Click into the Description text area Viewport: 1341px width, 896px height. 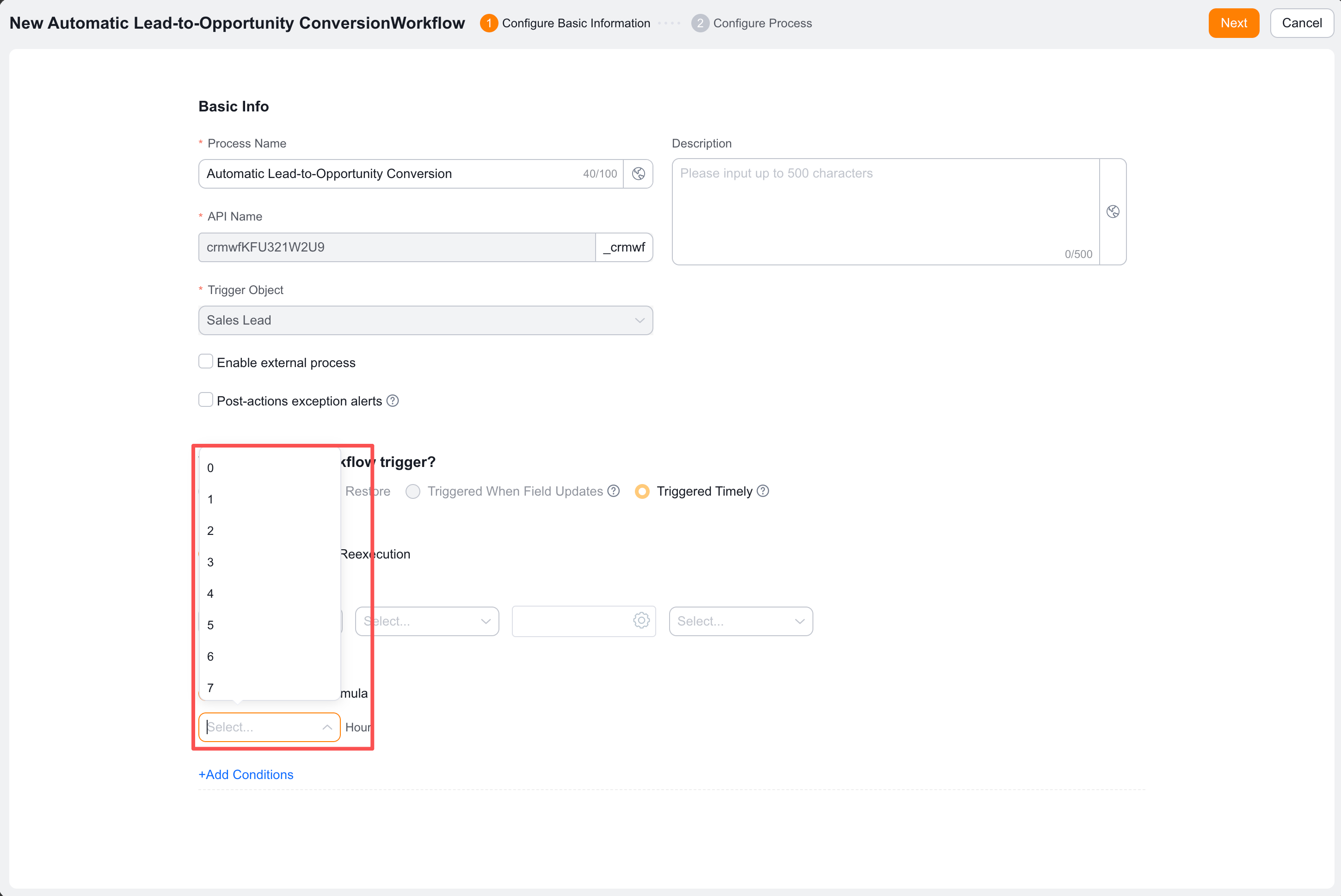(x=886, y=212)
